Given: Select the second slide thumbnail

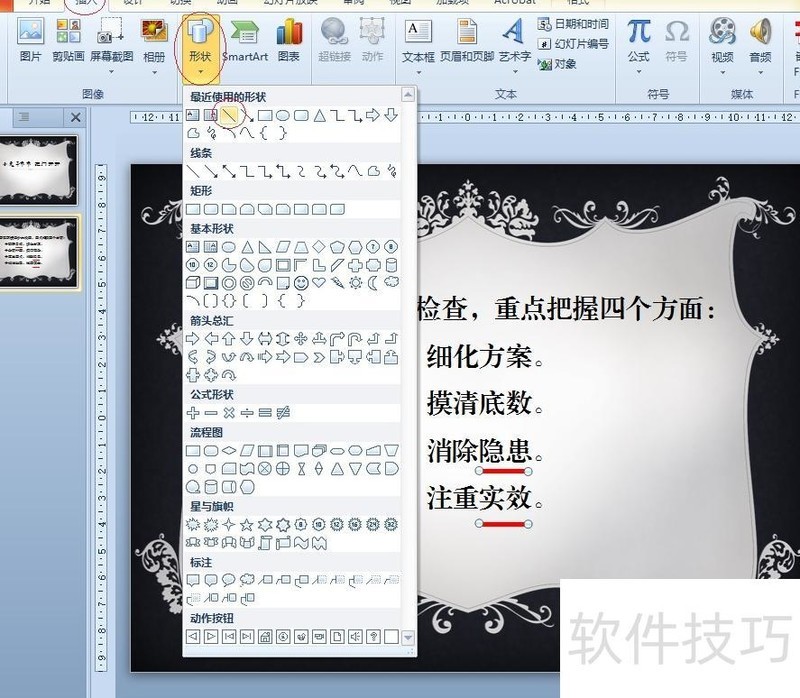Looking at the screenshot, I should pyautogui.click(x=39, y=252).
